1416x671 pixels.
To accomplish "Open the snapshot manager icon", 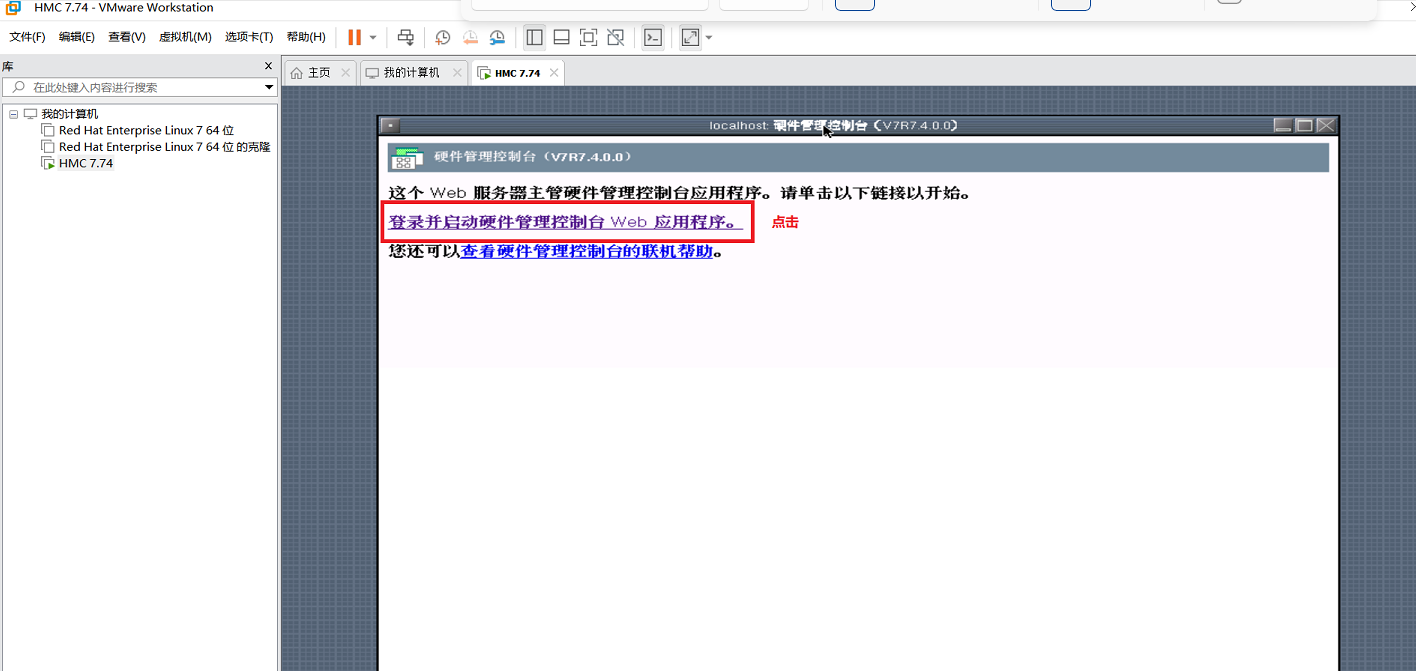I will coord(497,37).
